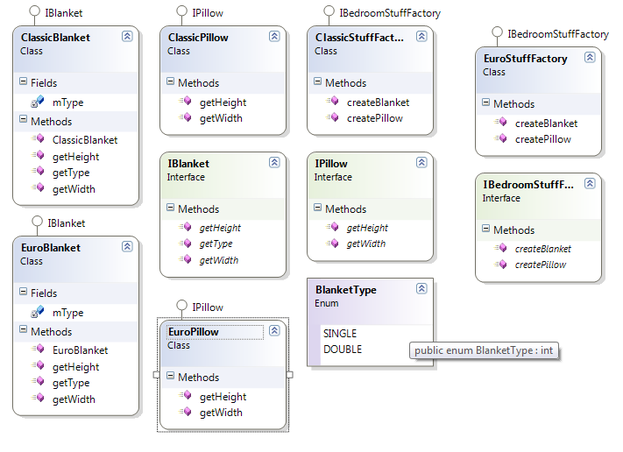Click the right resize handle of EuroPillow
The image size is (623, 452).
click(290, 375)
